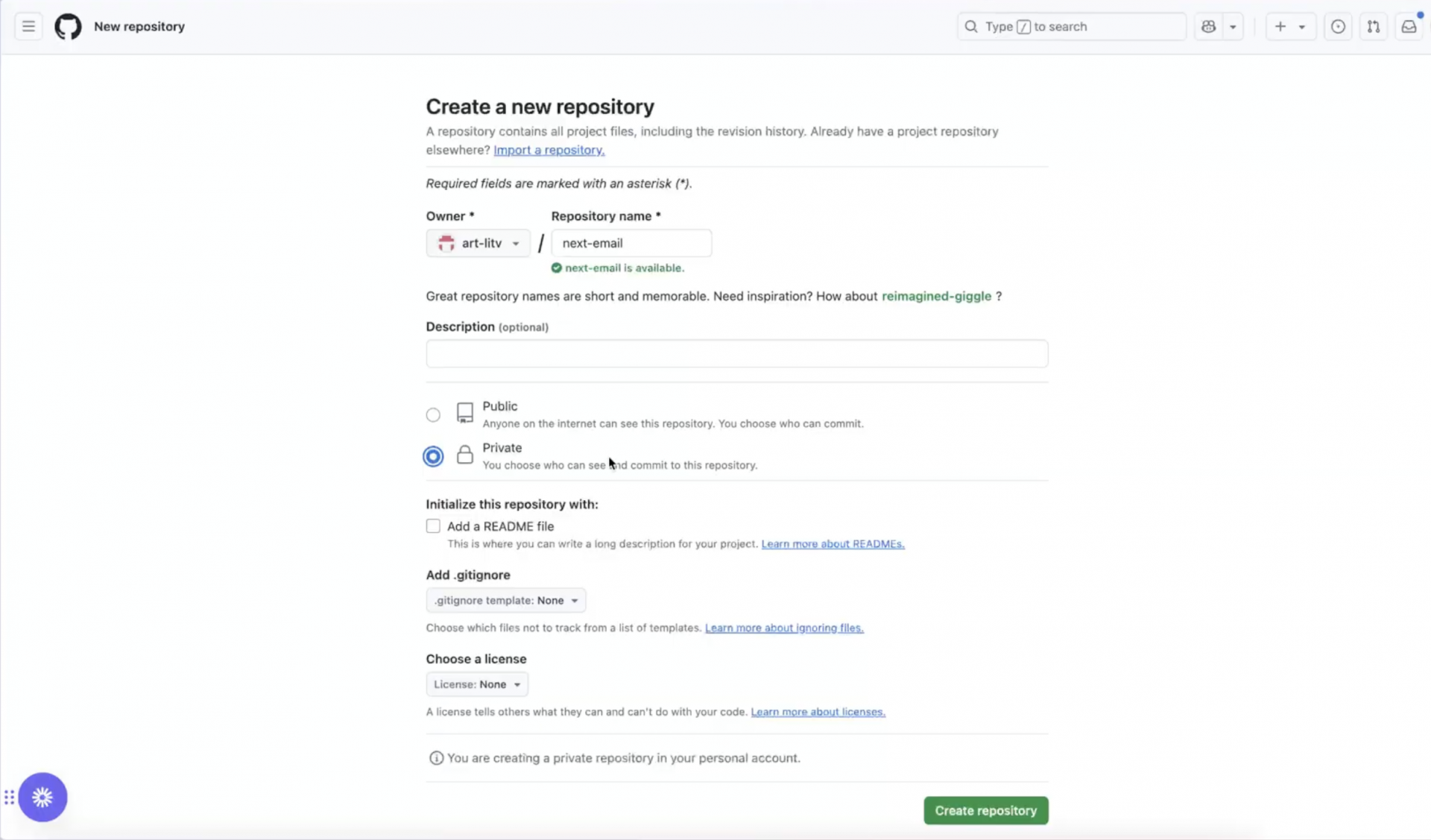1431x840 pixels.
Task: Click the Import a repository link
Action: (549, 150)
